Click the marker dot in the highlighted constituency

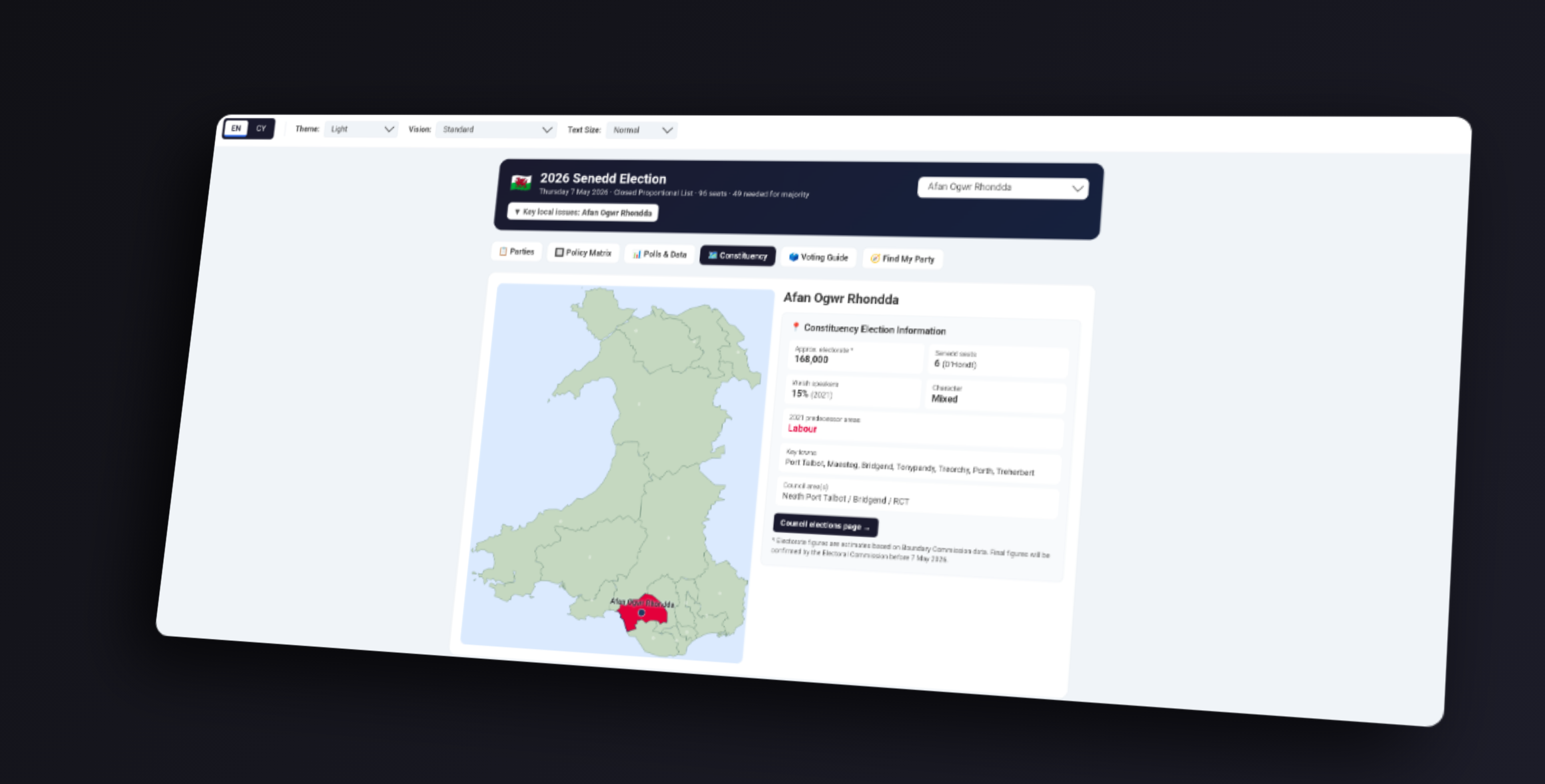coord(641,613)
